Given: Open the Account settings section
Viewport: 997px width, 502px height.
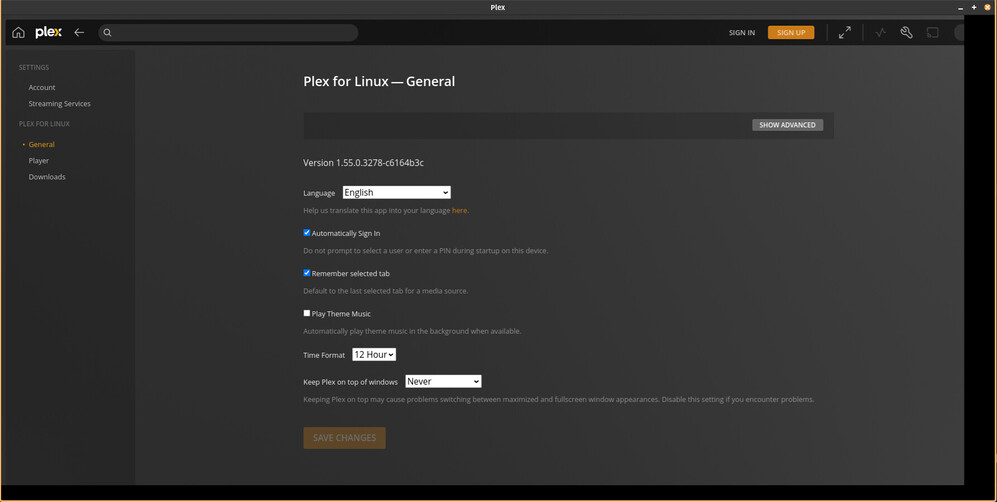Looking at the screenshot, I should (x=42, y=88).
